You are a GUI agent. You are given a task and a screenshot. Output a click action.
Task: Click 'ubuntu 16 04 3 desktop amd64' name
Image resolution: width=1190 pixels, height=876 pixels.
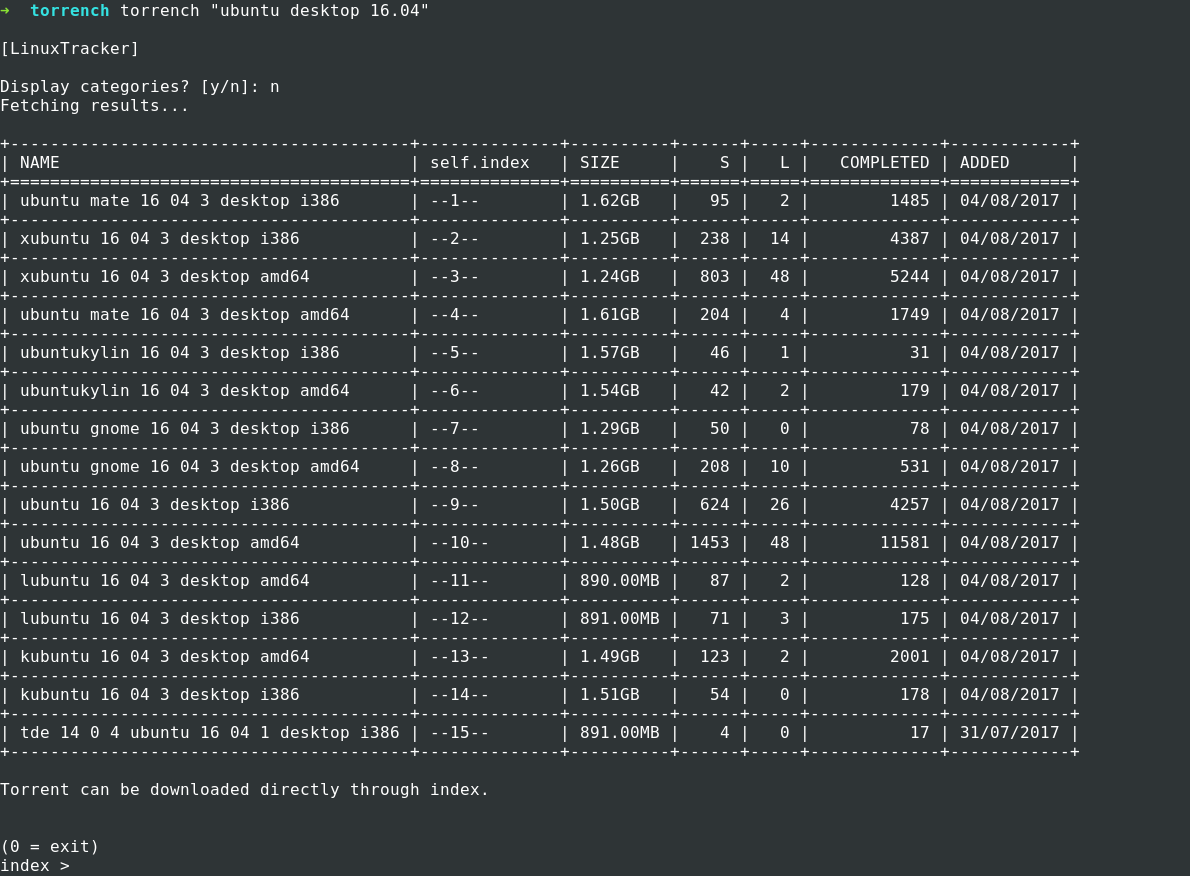pyautogui.click(x=159, y=543)
